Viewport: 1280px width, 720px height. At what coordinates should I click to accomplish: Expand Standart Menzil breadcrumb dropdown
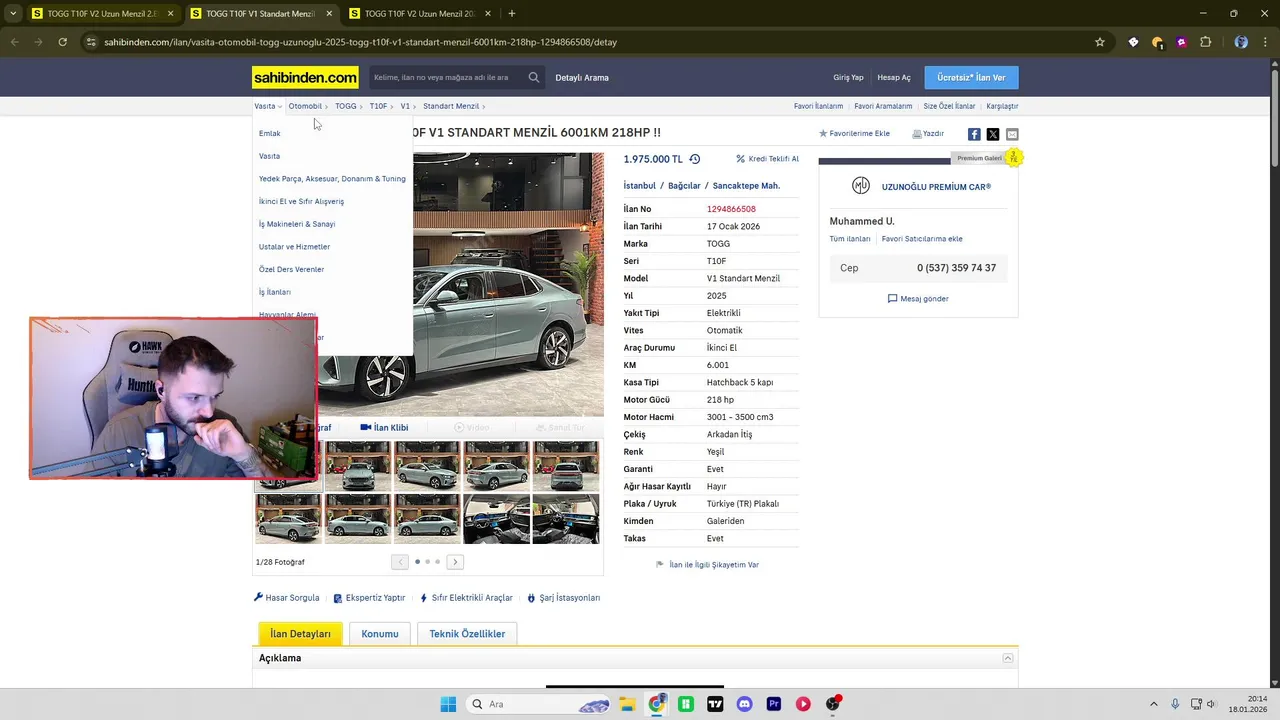click(x=454, y=106)
